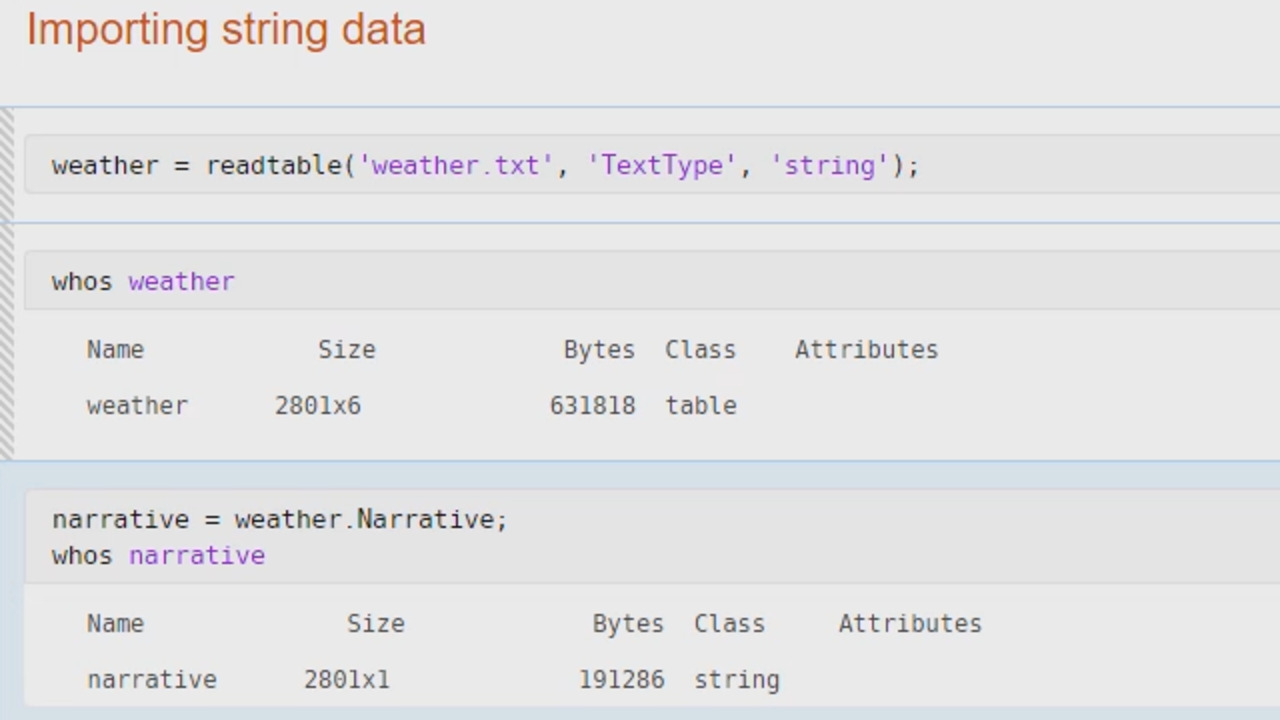Click the "Importing string data" heading

226,30
